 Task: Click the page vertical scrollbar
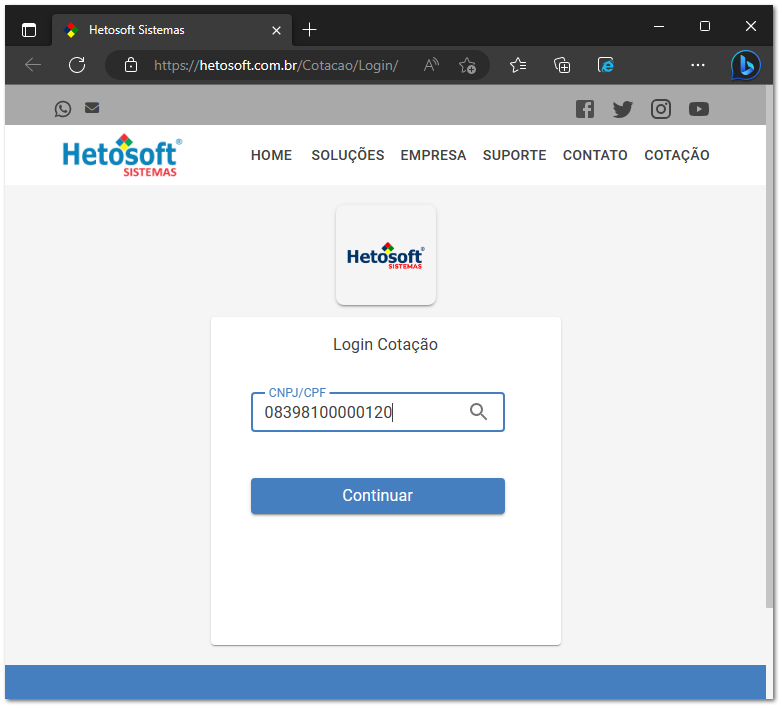[x=770, y=346]
